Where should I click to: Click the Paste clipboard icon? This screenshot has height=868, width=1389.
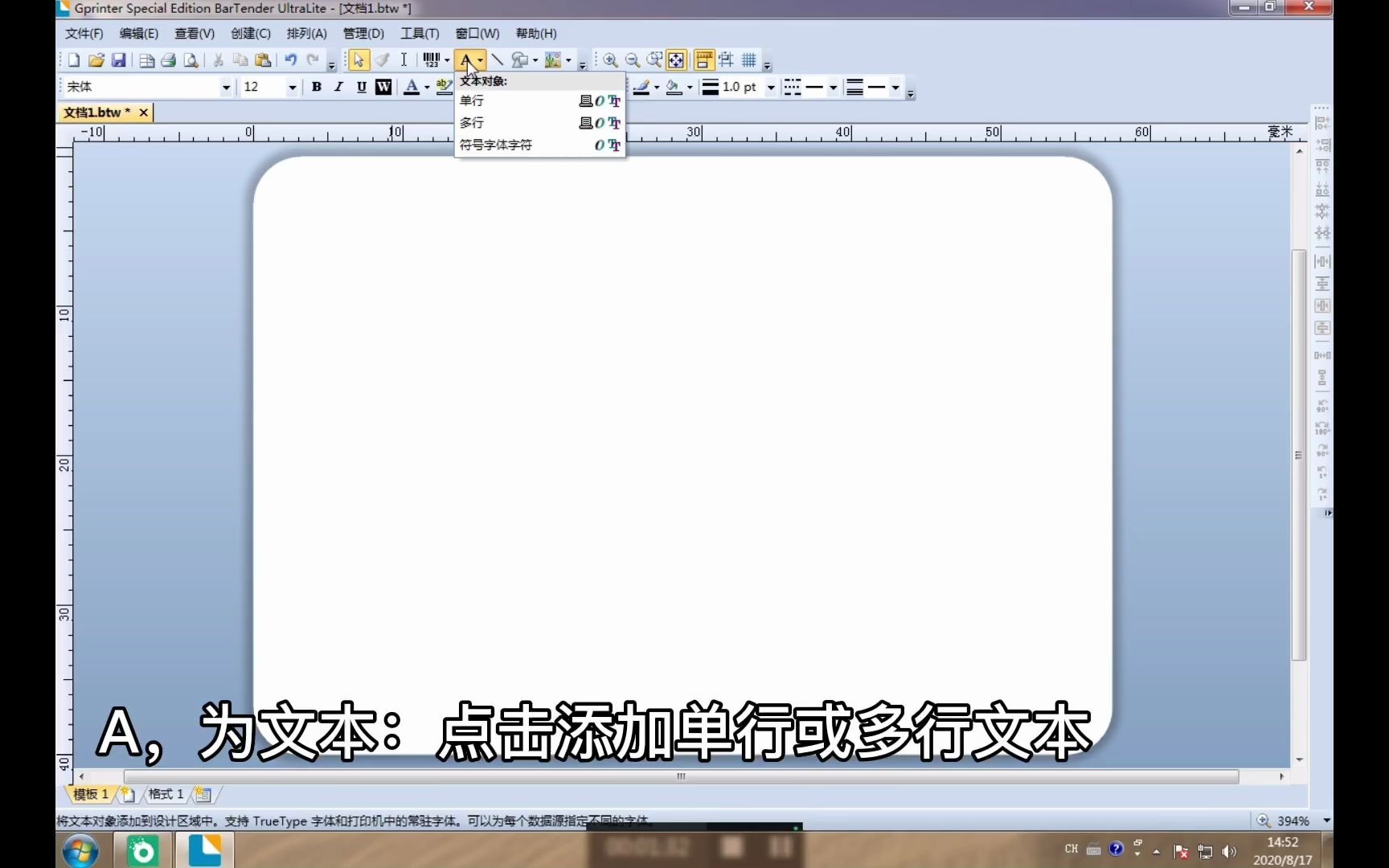click(263, 60)
